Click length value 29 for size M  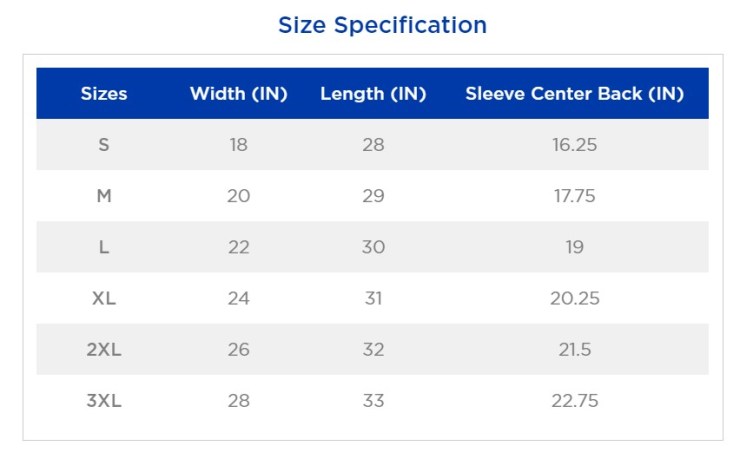pos(373,196)
